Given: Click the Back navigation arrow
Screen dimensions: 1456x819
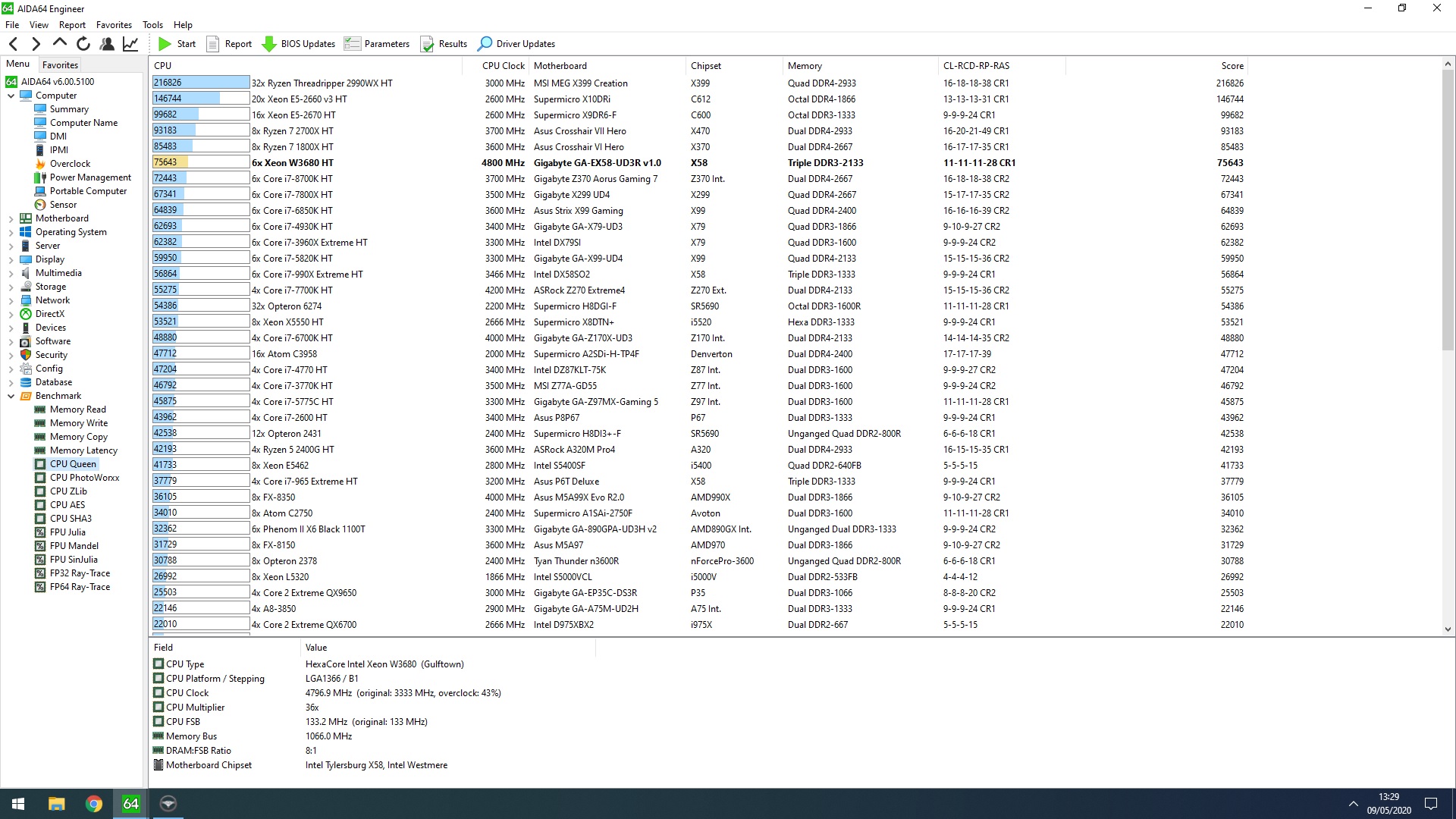Looking at the screenshot, I should pyautogui.click(x=13, y=44).
